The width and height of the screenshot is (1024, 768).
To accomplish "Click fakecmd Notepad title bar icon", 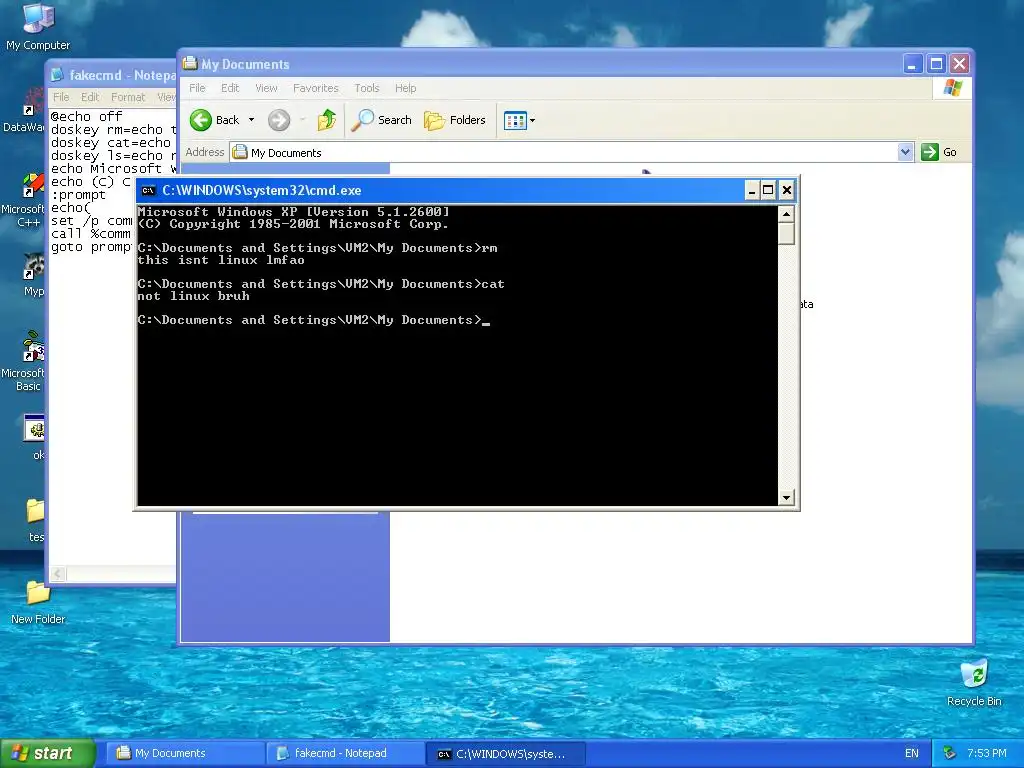I will pos(57,75).
